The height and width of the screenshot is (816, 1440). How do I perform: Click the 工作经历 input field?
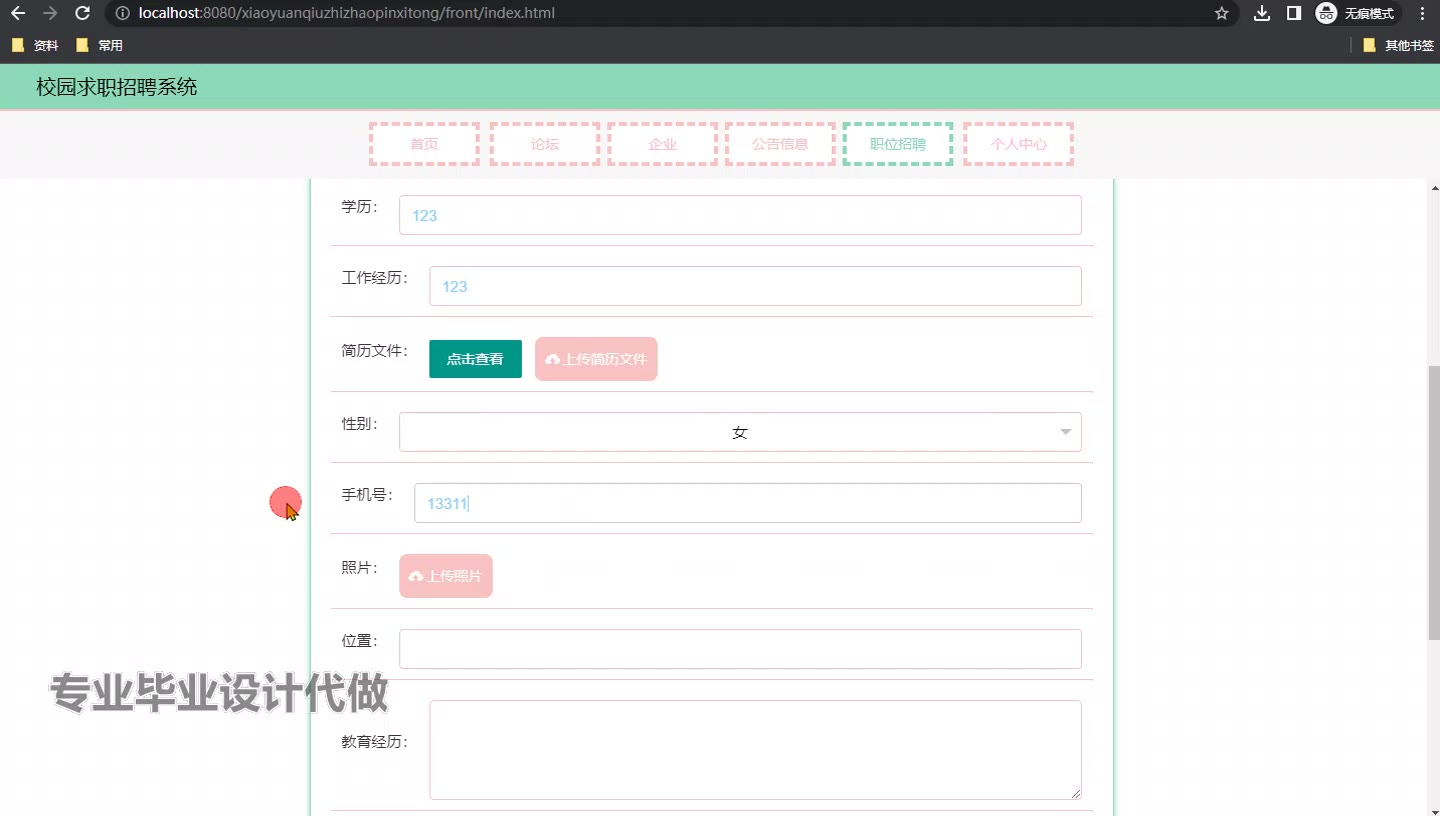click(x=755, y=286)
